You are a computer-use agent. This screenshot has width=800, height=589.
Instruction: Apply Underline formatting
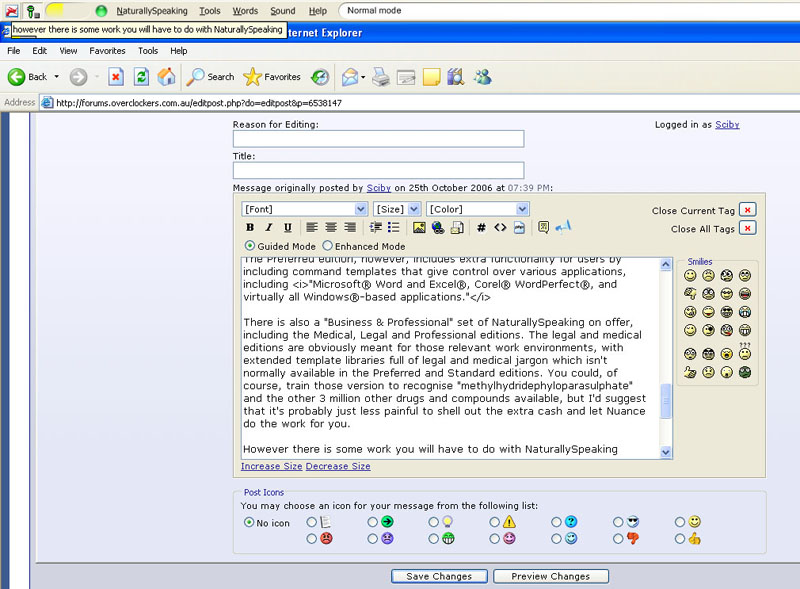tap(288, 228)
